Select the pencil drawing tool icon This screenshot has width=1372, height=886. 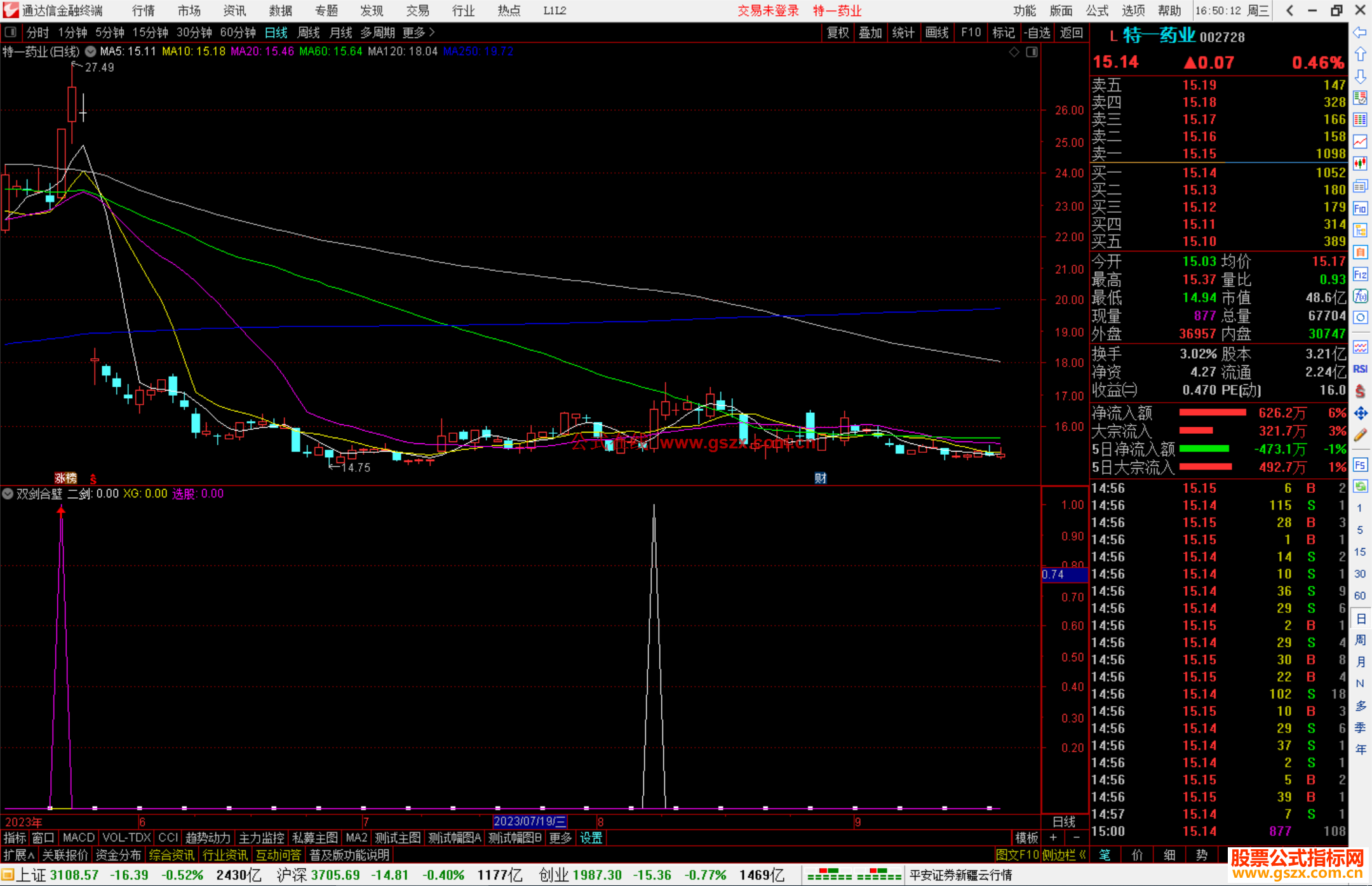(1360, 436)
